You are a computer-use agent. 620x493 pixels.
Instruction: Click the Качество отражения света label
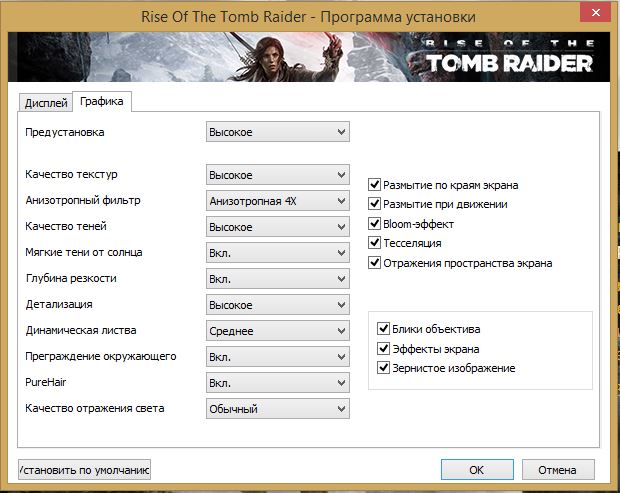point(95,408)
